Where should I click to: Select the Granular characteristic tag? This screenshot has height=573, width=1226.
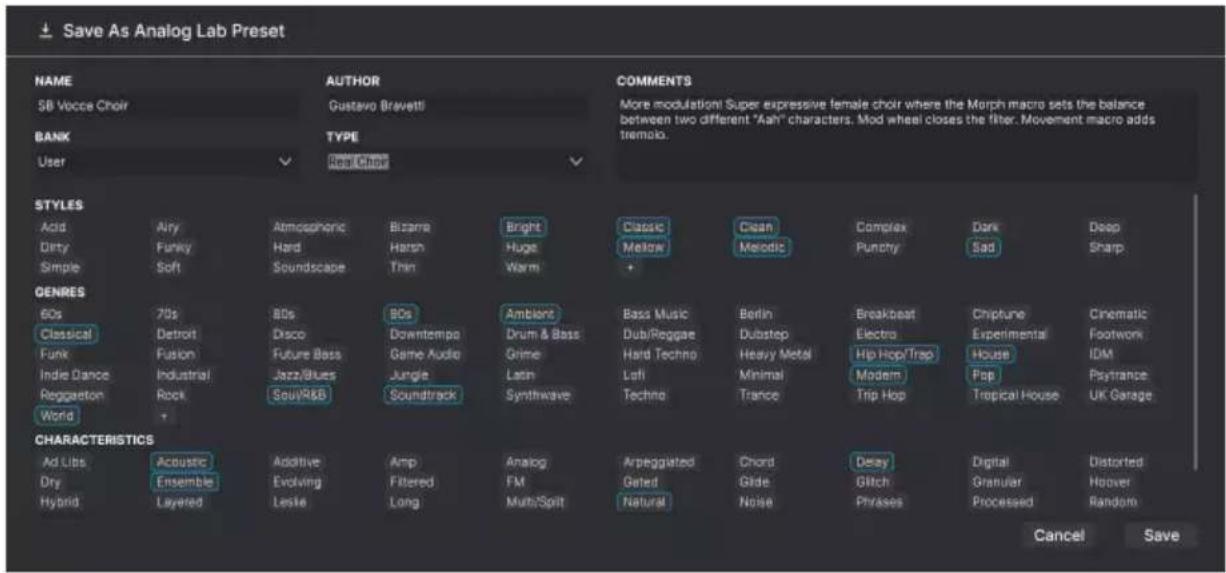[996, 482]
